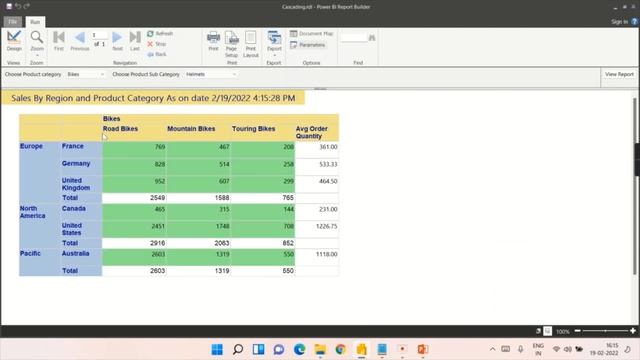Go to Previous page
The image size is (640, 360).
80,41
